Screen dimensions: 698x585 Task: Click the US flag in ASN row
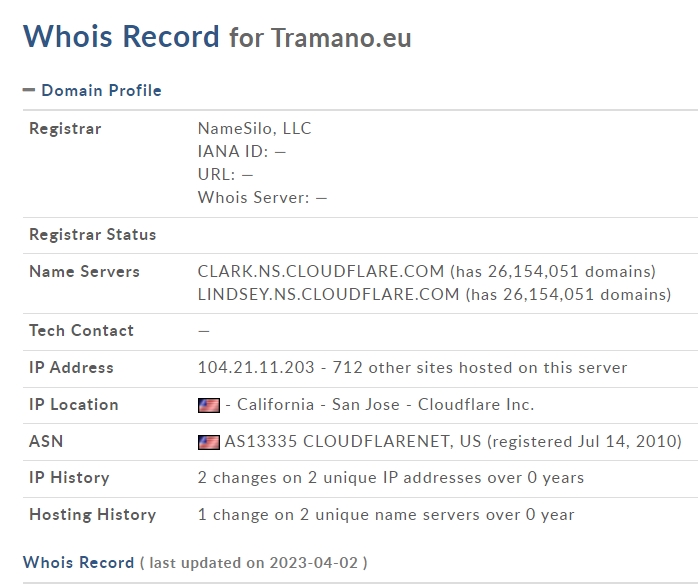[209, 442]
